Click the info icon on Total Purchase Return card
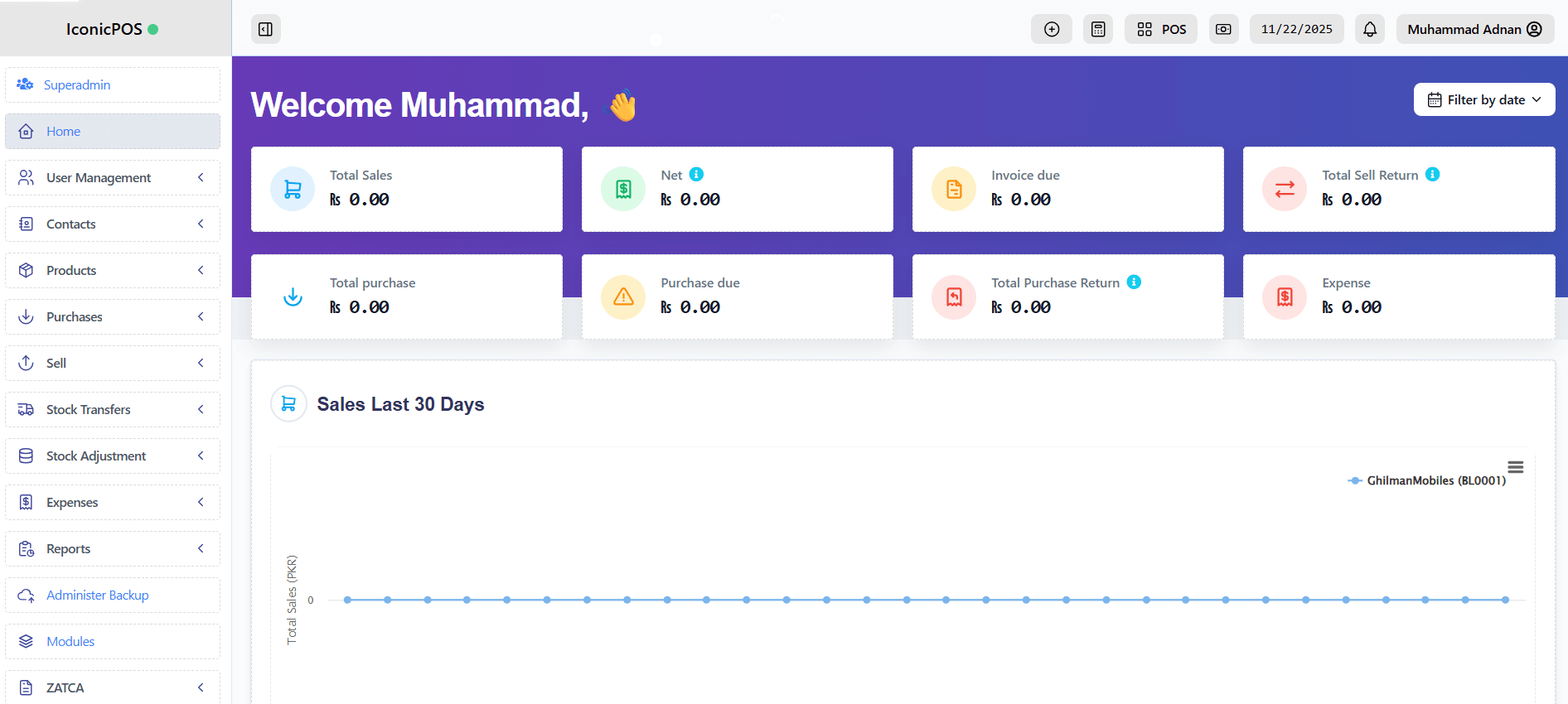 (x=1134, y=282)
